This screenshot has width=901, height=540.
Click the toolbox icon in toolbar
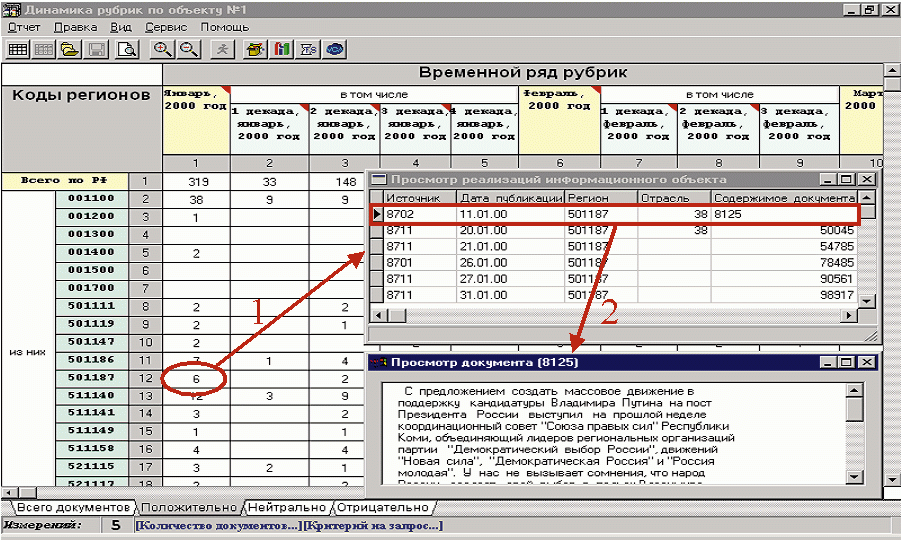pos(255,49)
